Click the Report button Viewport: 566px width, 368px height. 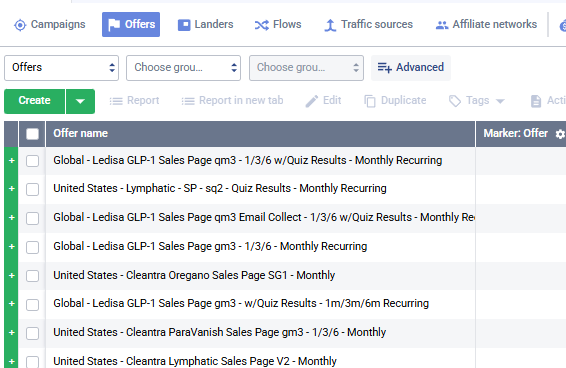click(134, 101)
